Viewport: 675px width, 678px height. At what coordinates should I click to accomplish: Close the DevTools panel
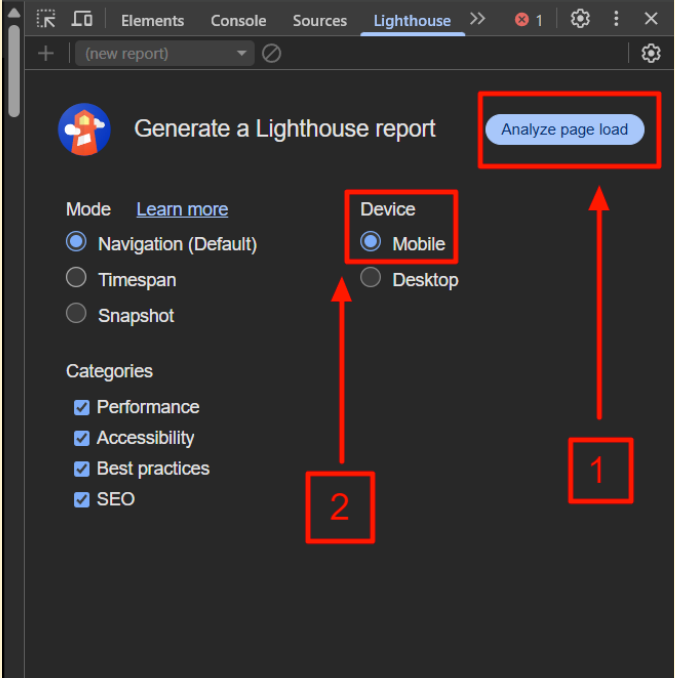point(651,19)
